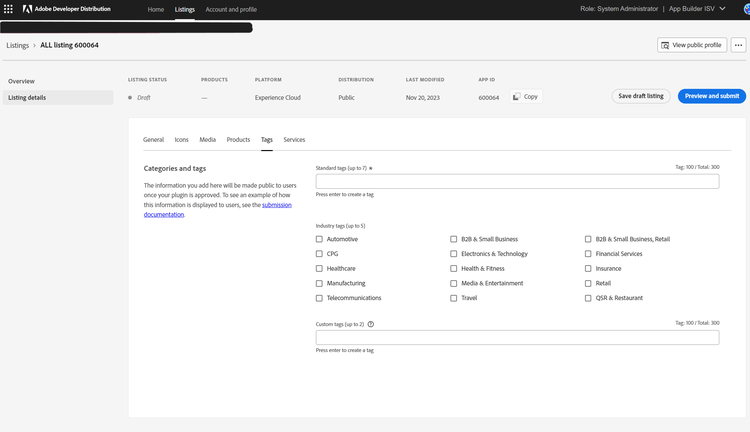Open Listings in top navigation
The height and width of the screenshot is (432, 750).
pos(185,9)
